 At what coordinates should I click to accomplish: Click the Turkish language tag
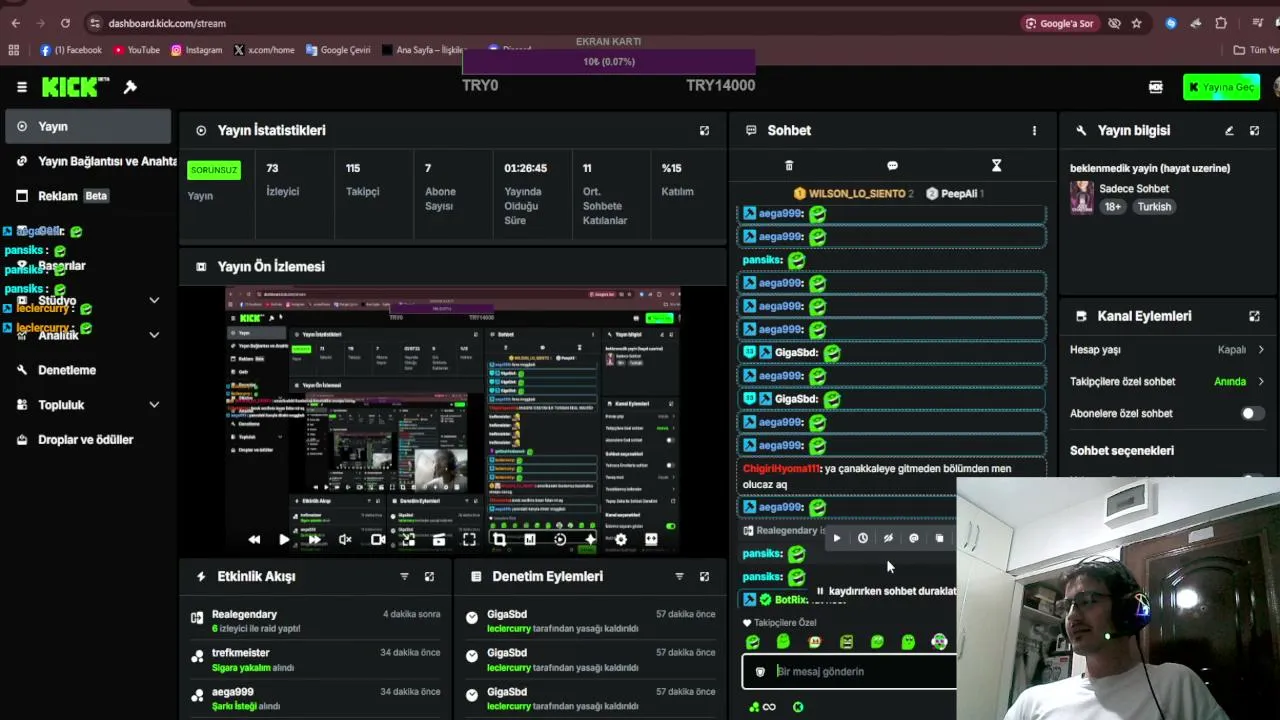[x=1154, y=207]
